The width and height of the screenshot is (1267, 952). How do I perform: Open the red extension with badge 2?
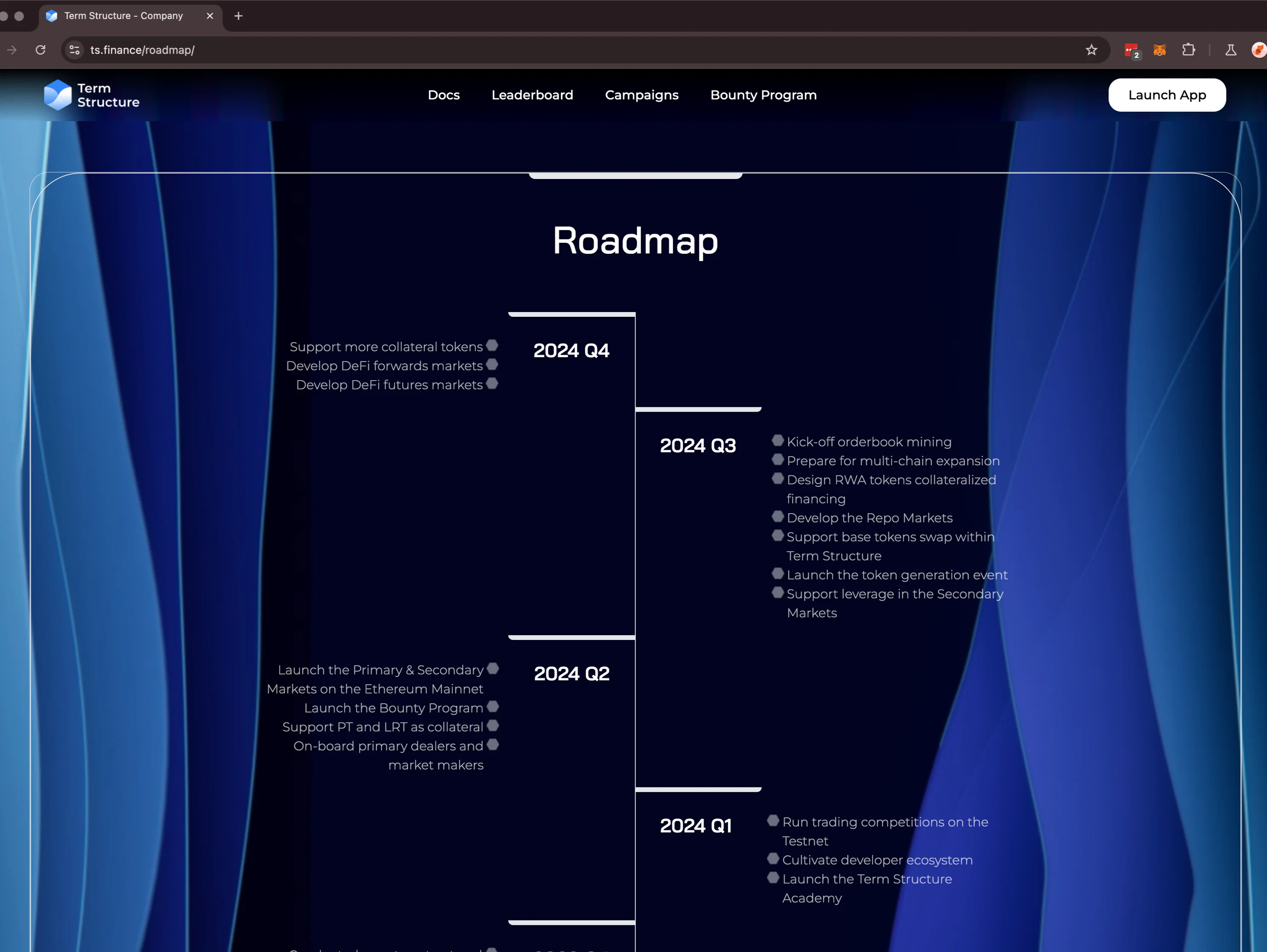1132,51
